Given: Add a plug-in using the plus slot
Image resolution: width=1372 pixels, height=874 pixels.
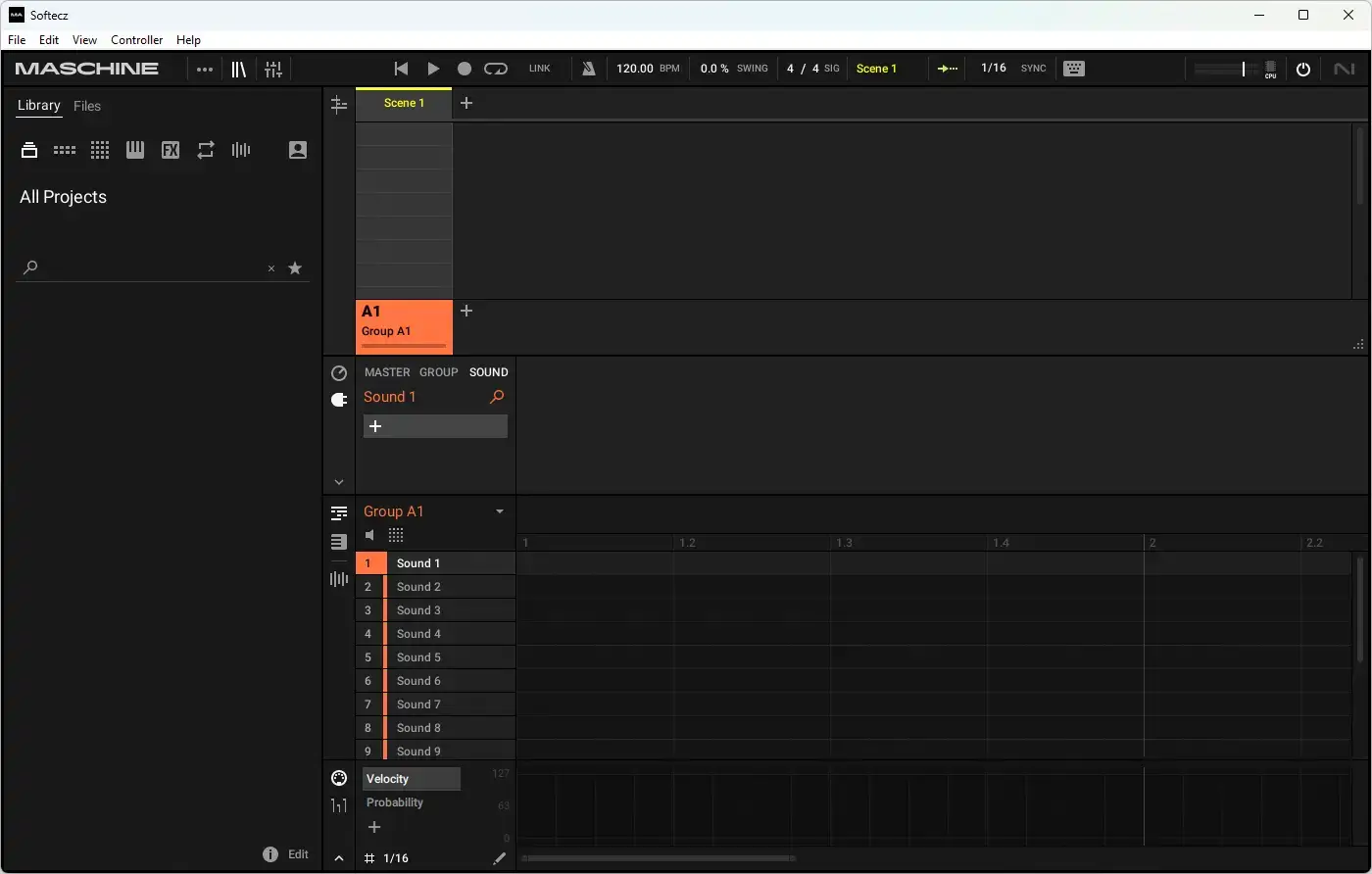Looking at the screenshot, I should 435,426.
